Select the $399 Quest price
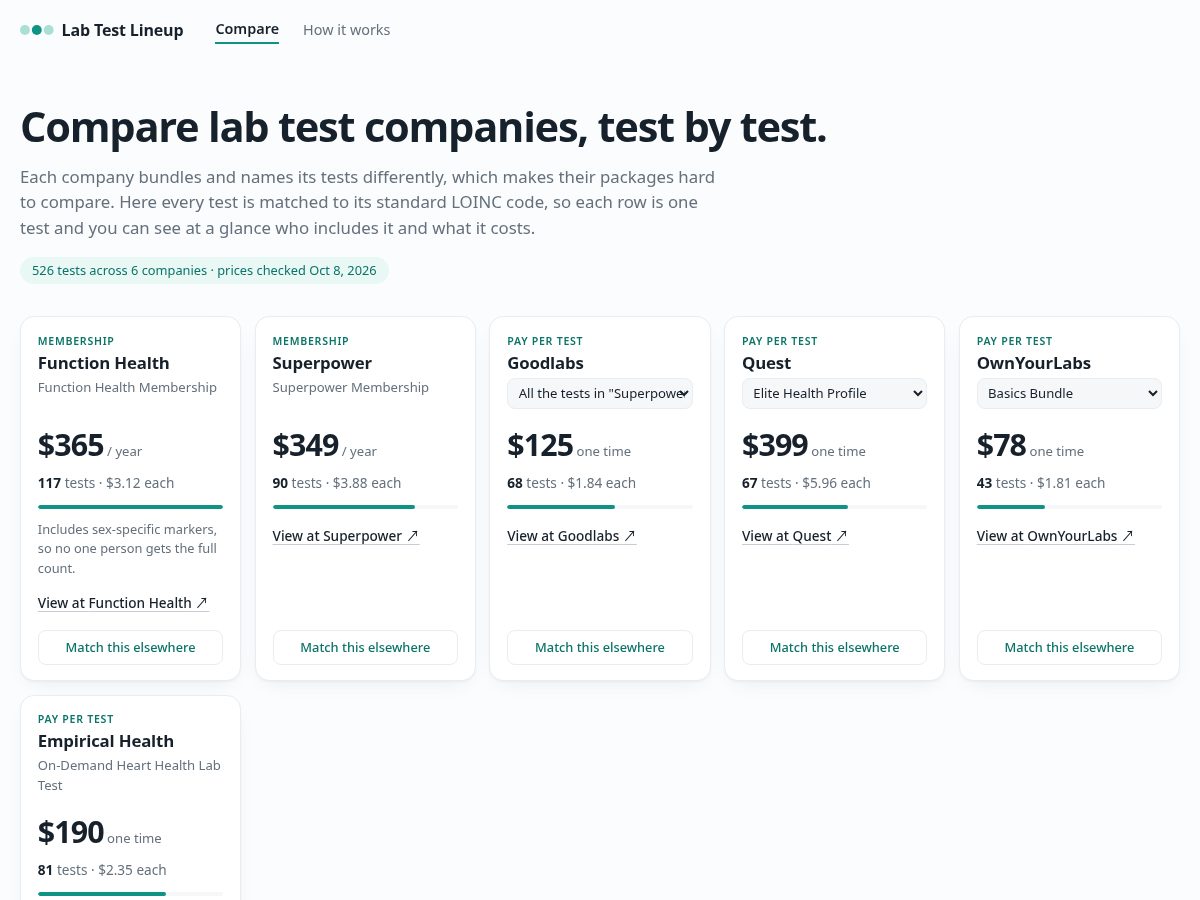 (775, 445)
